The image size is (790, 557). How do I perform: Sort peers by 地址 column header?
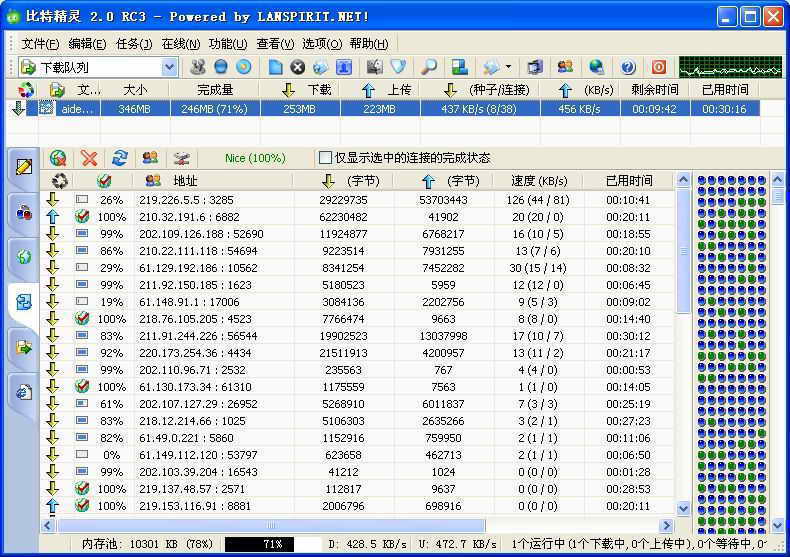coord(185,181)
